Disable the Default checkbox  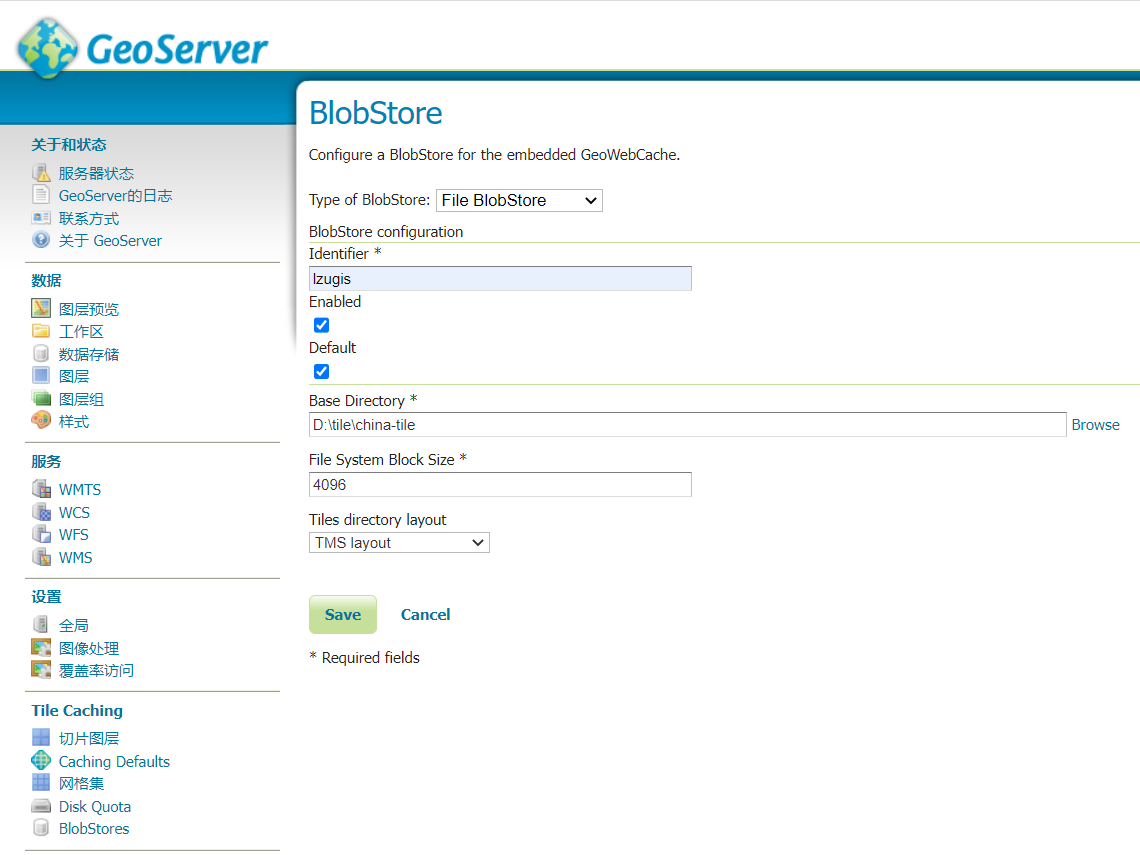321,371
